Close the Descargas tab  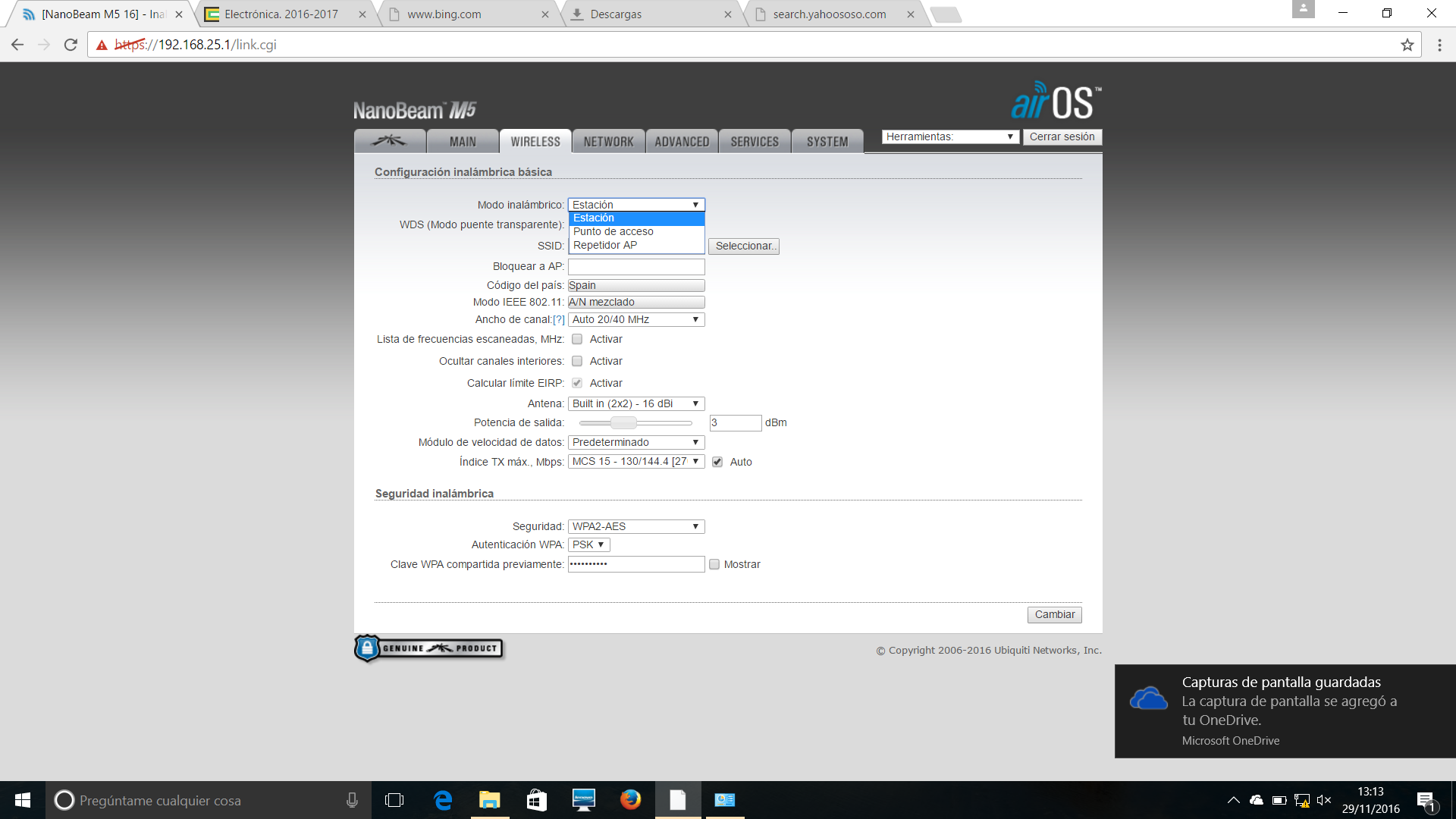coord(728,14)
